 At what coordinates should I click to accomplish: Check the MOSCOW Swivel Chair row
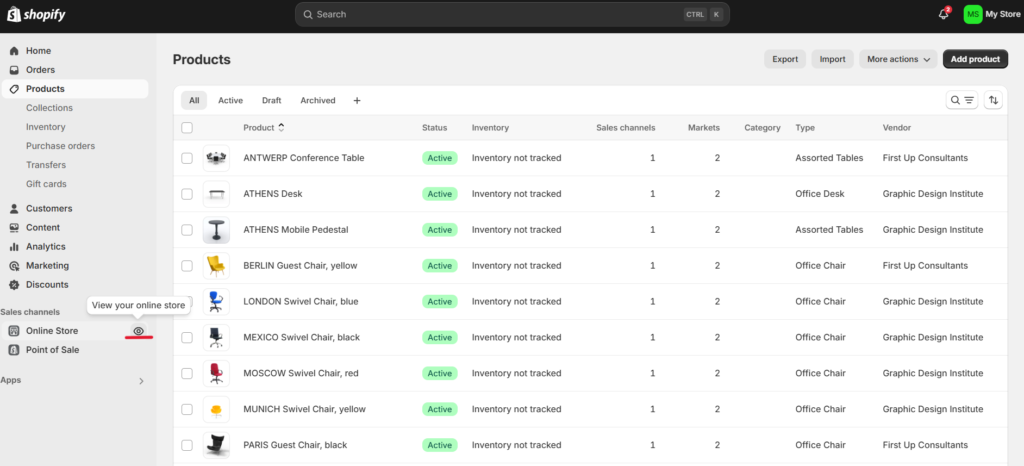(x=187, y=373)
